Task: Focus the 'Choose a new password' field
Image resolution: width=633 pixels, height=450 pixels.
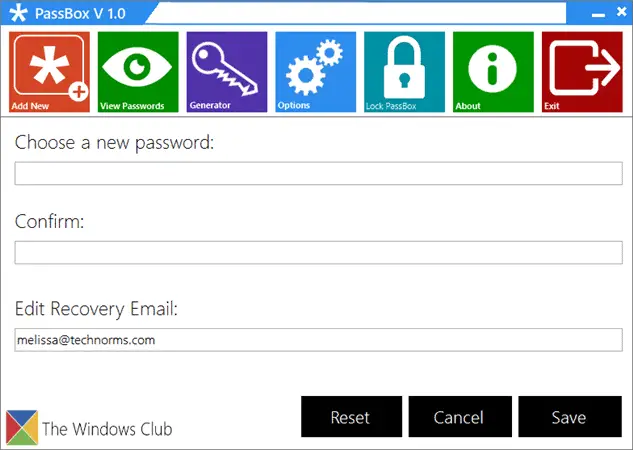Action: coord(319,174)
